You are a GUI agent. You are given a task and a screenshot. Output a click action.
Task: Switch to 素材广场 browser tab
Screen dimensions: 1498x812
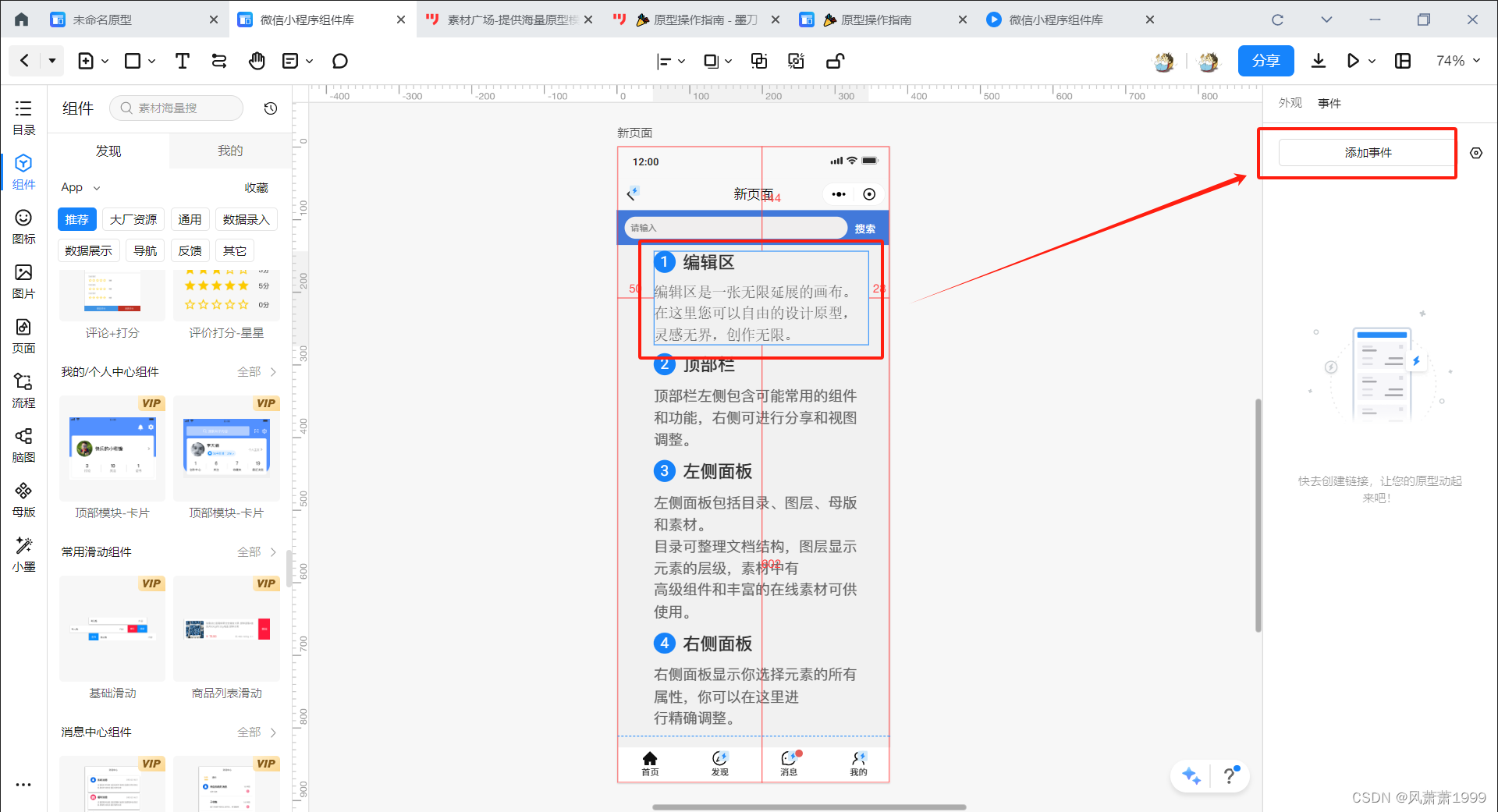click(509, 20)
